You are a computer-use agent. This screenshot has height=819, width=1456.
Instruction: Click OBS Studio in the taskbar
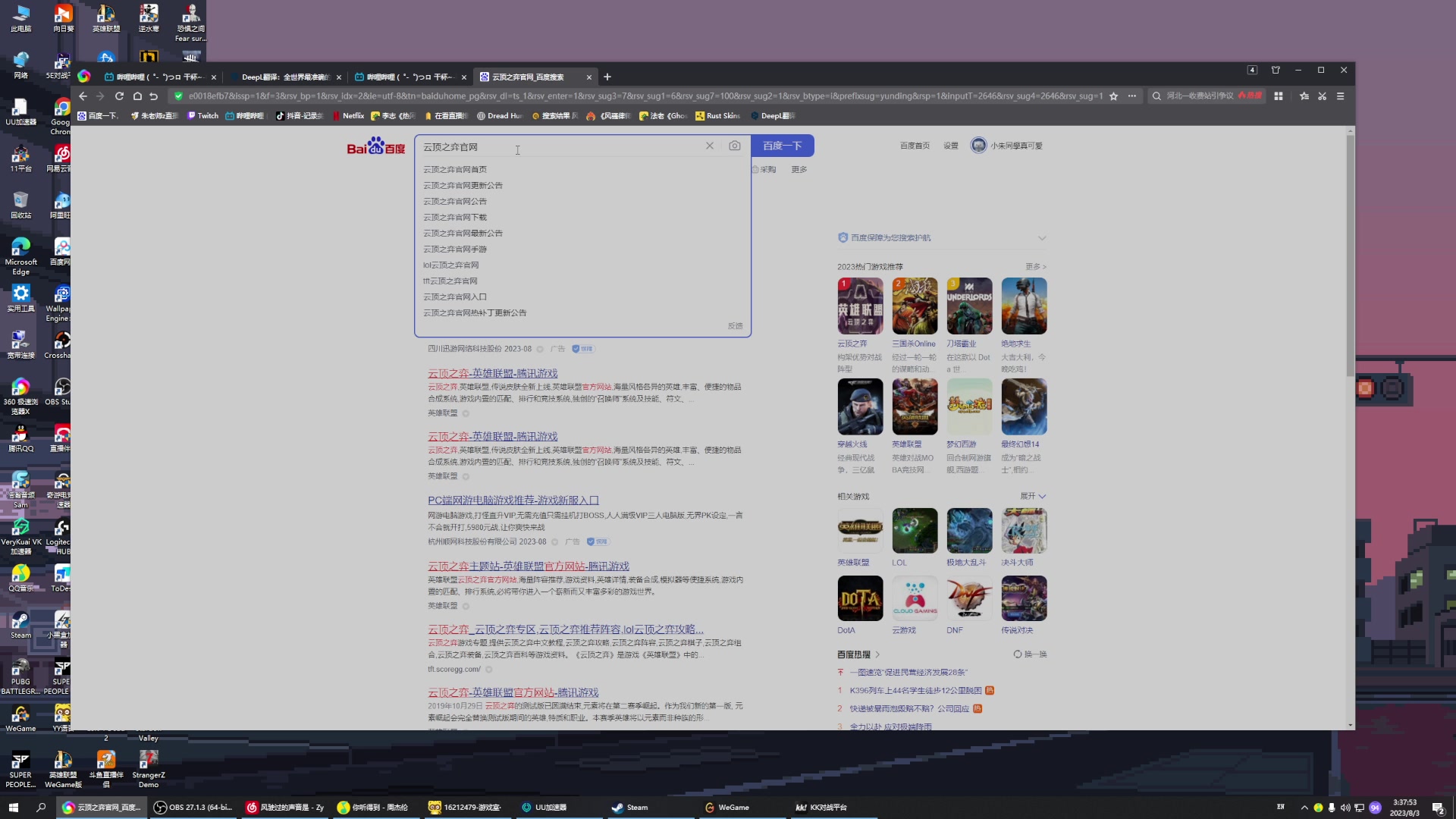[x=193, y=807]
